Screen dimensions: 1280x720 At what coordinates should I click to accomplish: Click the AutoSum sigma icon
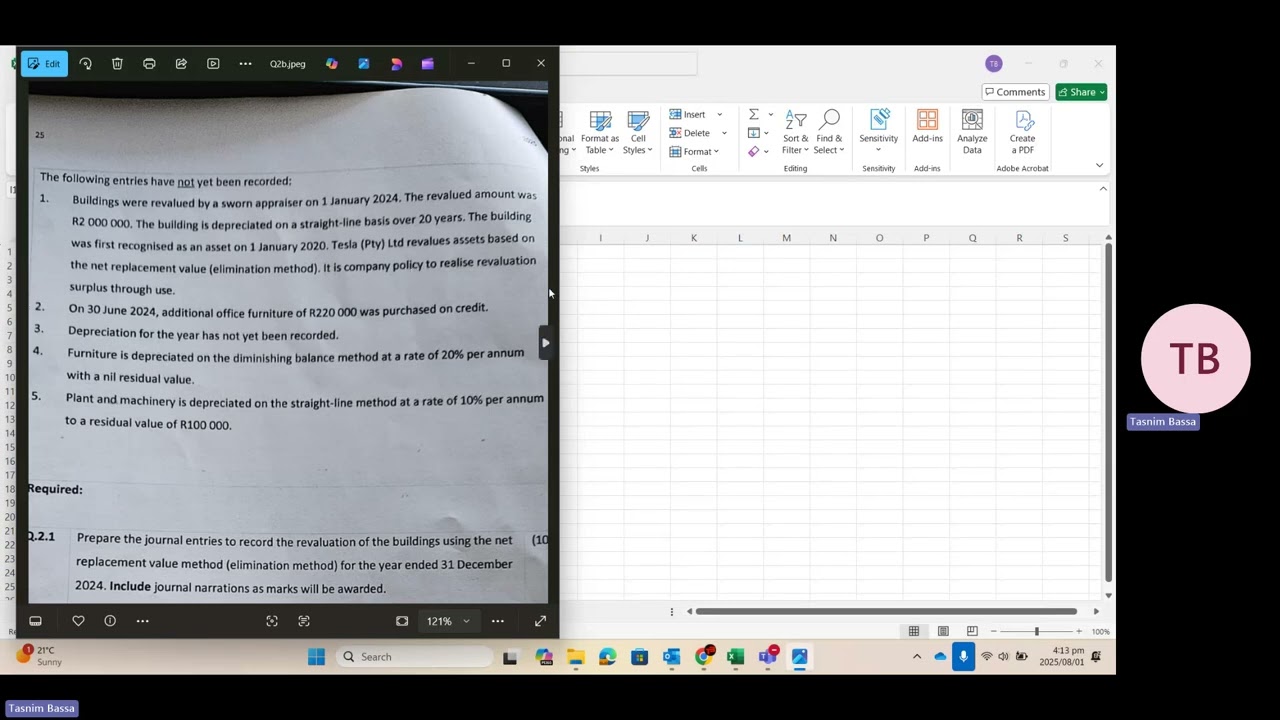coord(754,114)
